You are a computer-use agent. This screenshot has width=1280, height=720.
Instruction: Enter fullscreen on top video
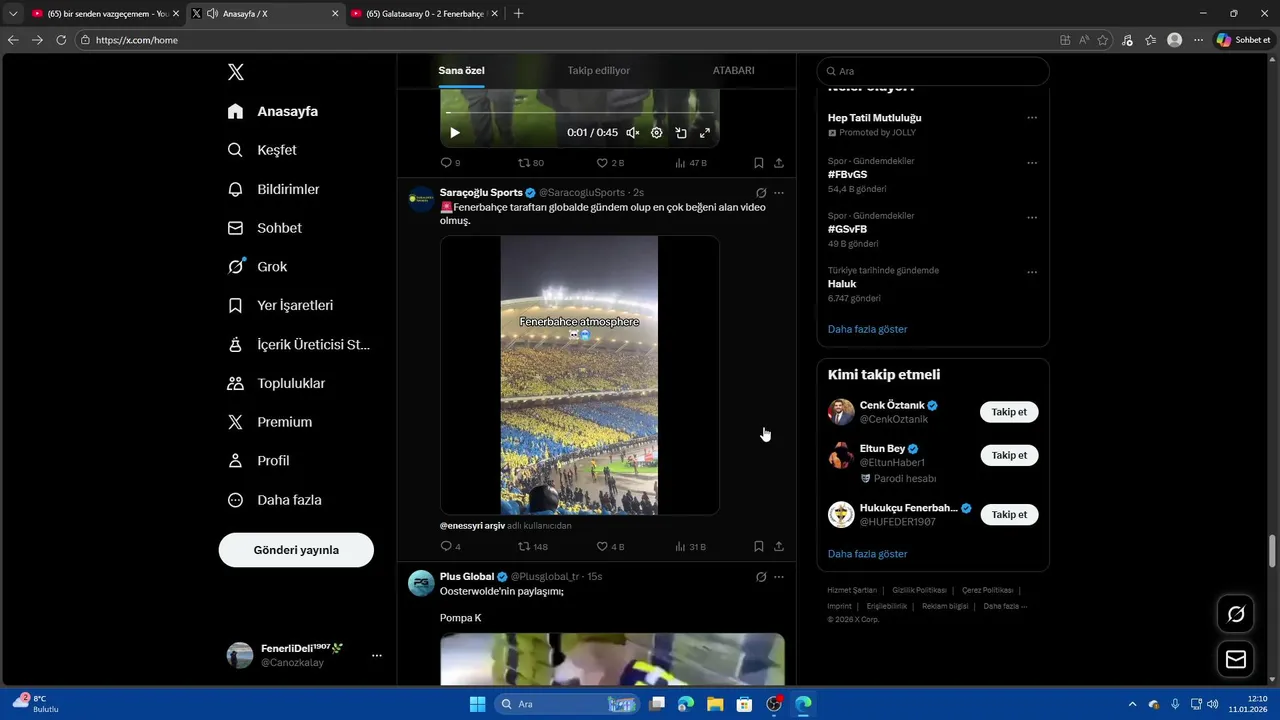[x=705, y=133]
